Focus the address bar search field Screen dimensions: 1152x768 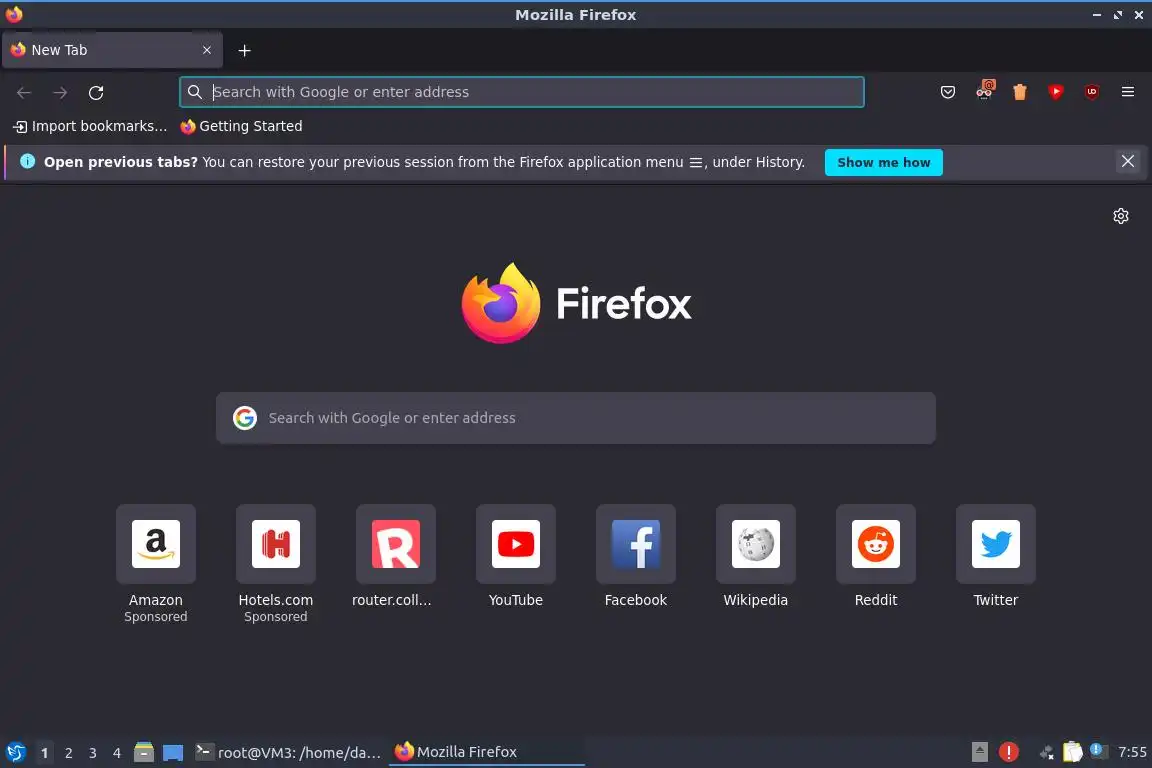(522, 92)
